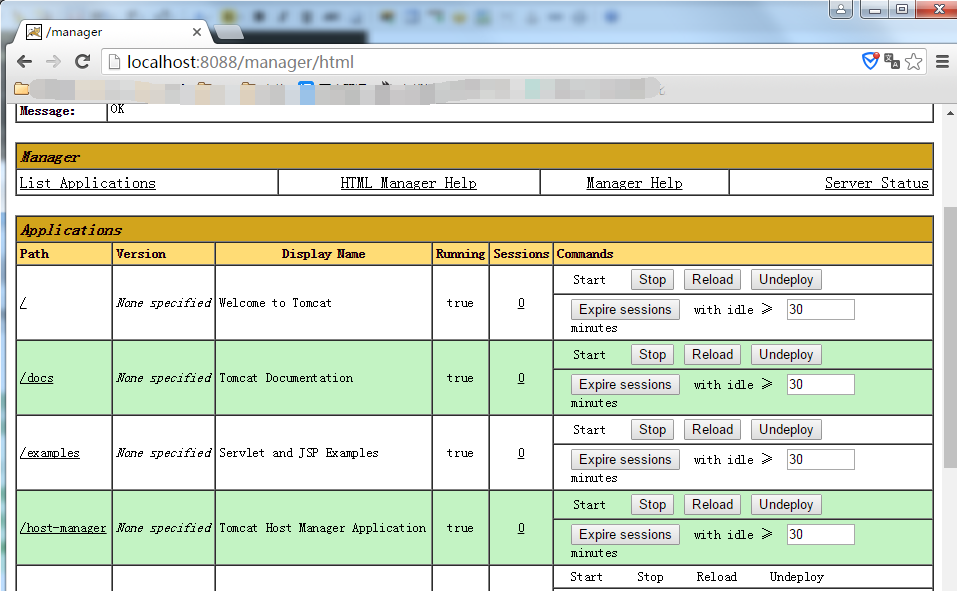Image resolution: width=957 pixels, height=591 pixels.
Task: Click the browser forward arrow
Action: (54, 62)
